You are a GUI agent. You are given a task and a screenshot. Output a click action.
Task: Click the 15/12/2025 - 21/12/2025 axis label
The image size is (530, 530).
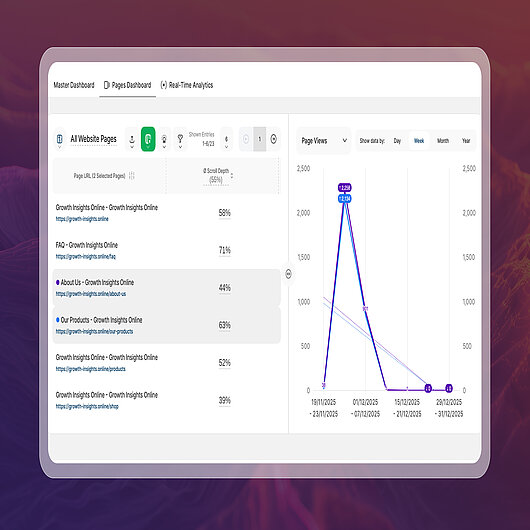pos(407,408)
